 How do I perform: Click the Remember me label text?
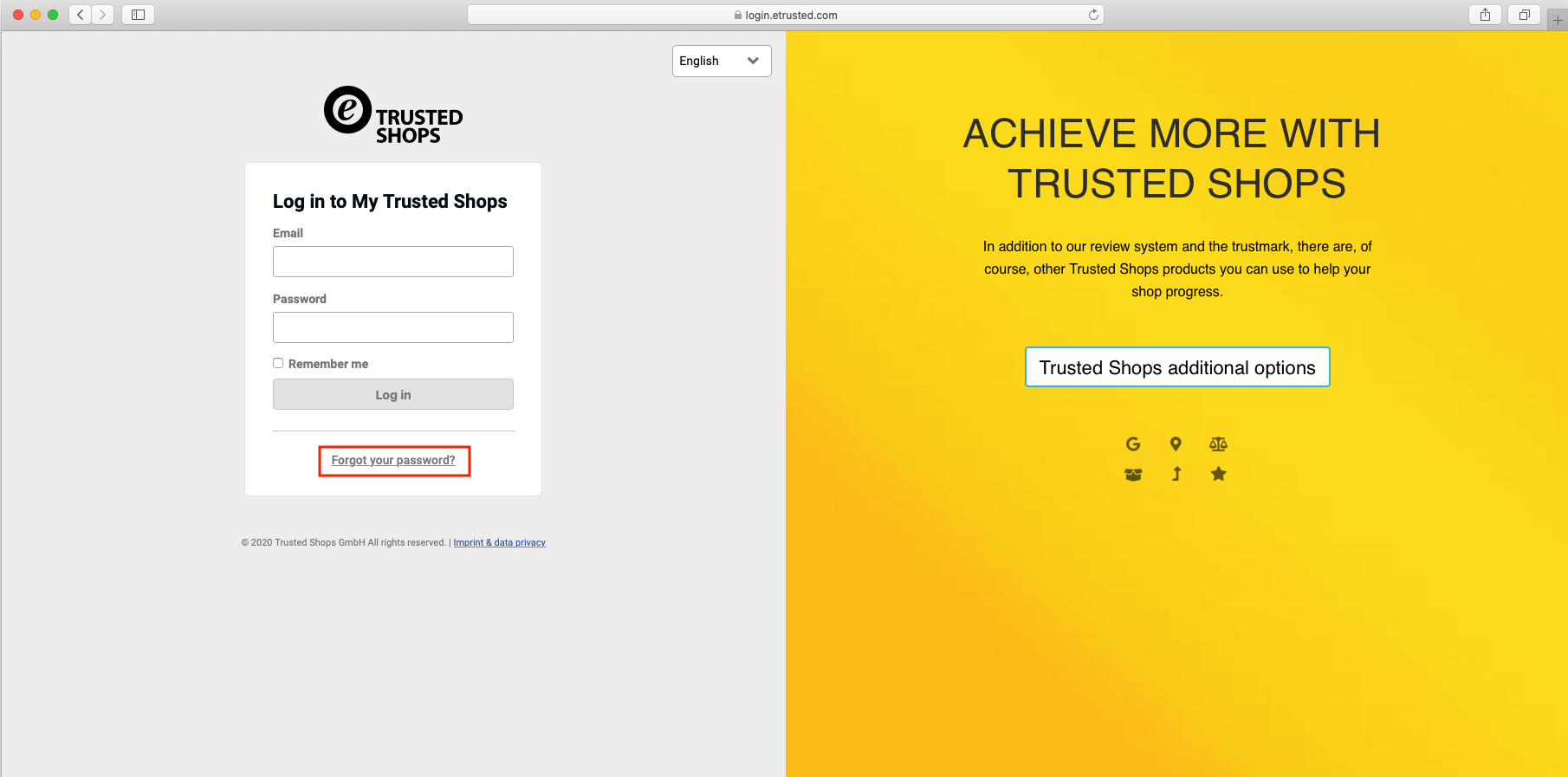(328, 364)
